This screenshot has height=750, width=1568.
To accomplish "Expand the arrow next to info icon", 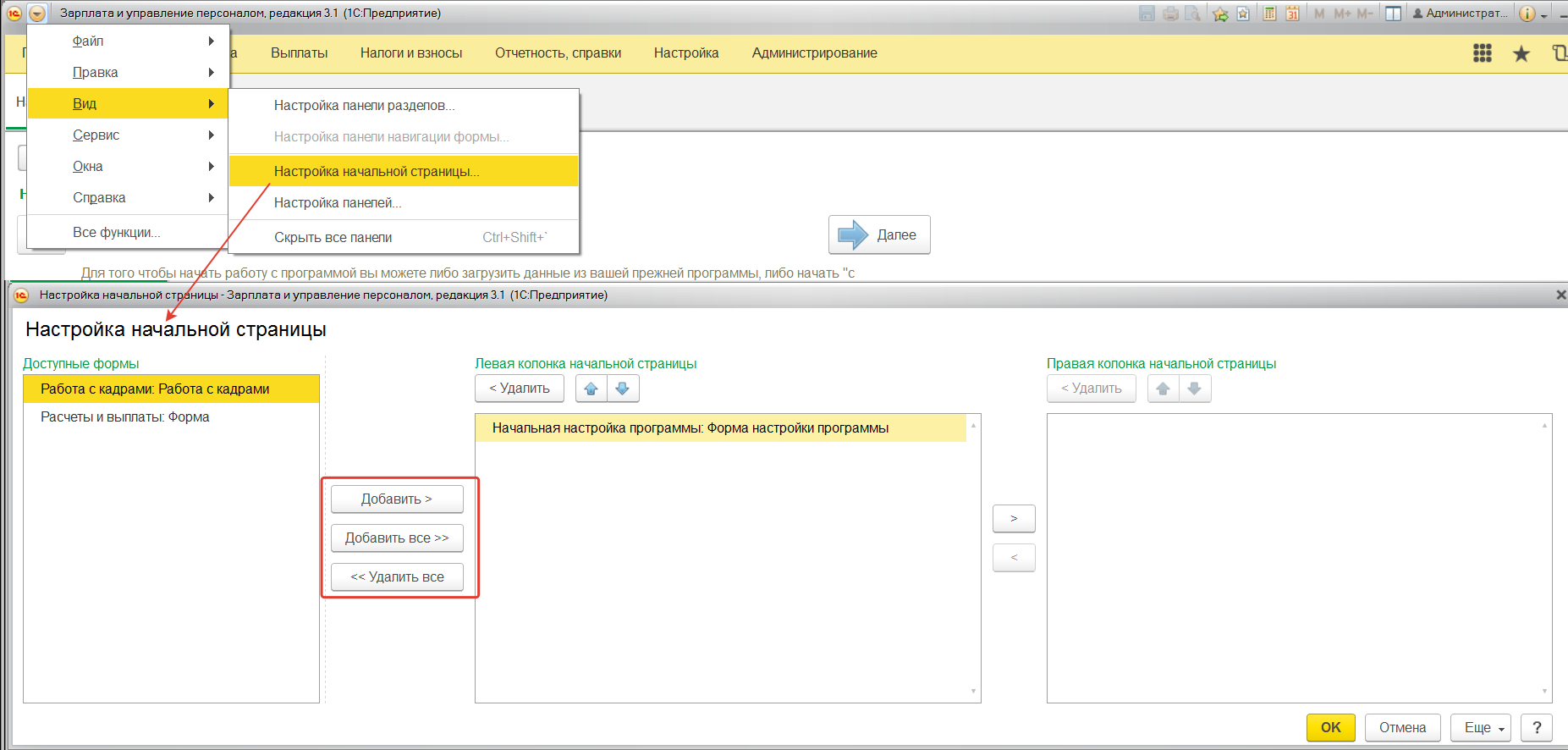I will [1543, 15].
